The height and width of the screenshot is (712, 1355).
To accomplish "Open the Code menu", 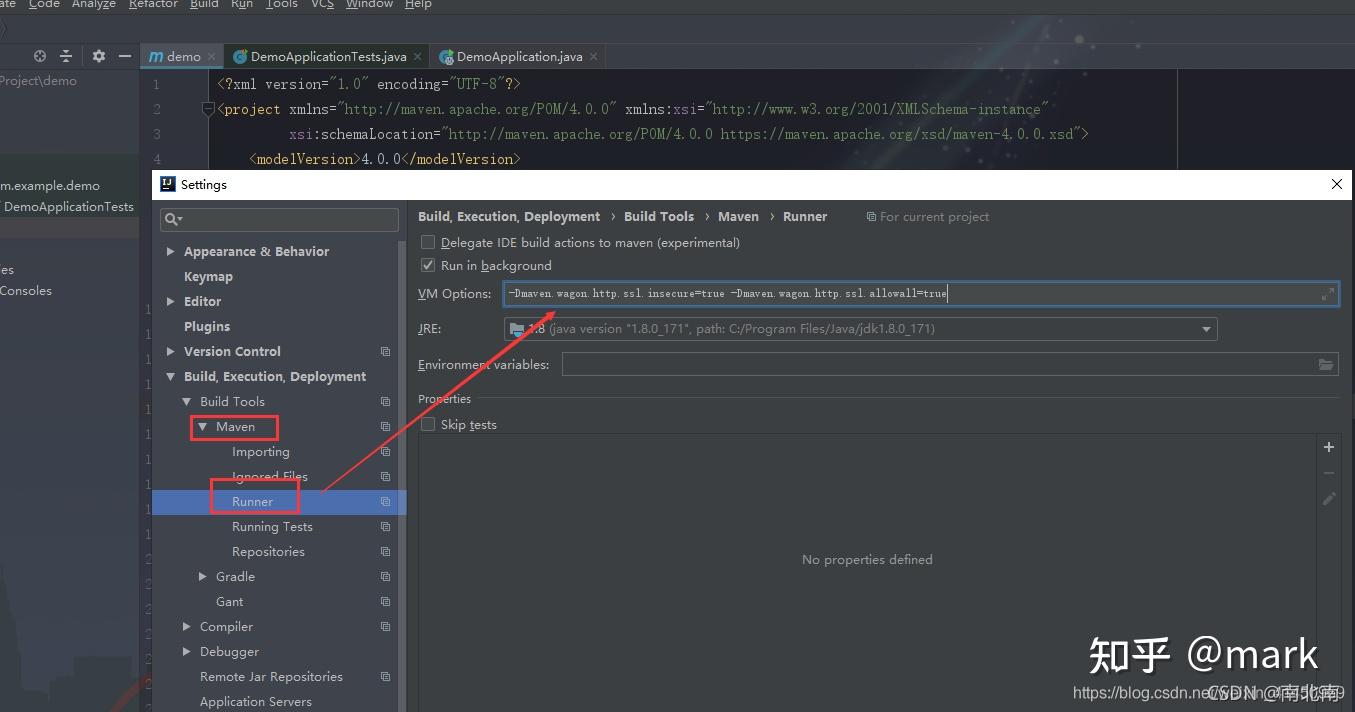I will click(44, 4).
